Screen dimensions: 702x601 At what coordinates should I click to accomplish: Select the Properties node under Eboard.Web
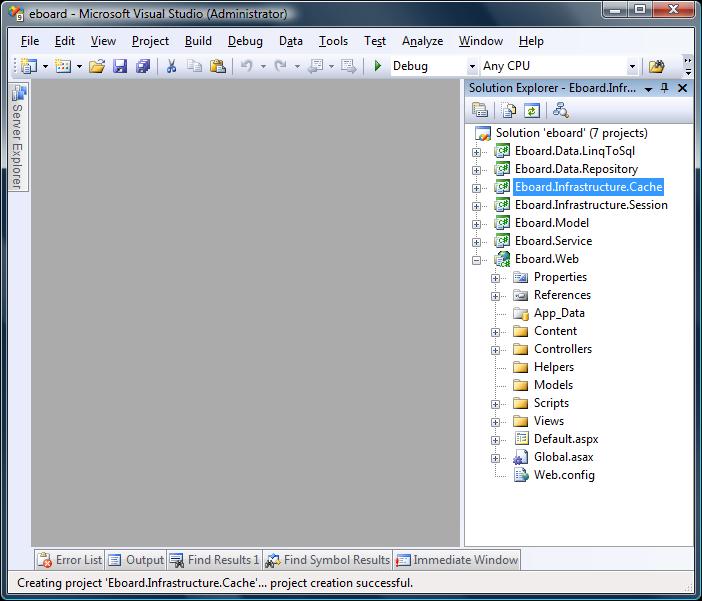pyautogui.click(x=560, y=277)
